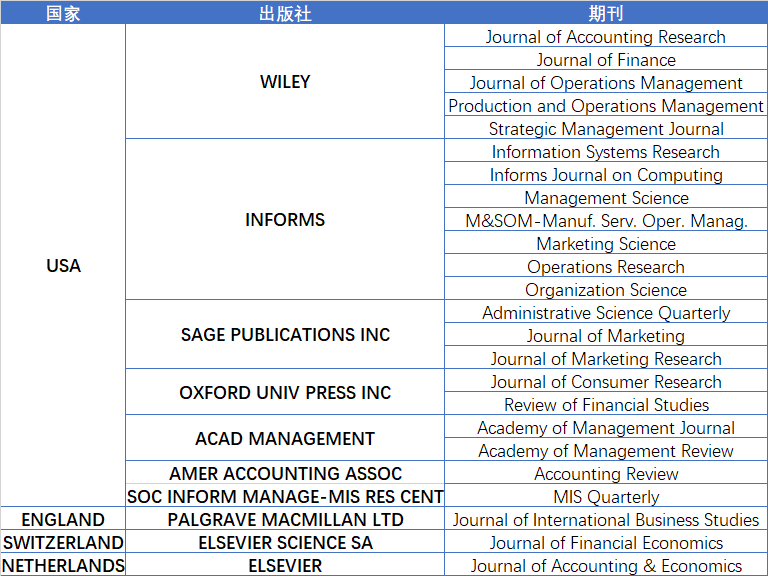Click the Journal of Marketing cell
This screenshot has width=768, height=576.
(606, 336)
